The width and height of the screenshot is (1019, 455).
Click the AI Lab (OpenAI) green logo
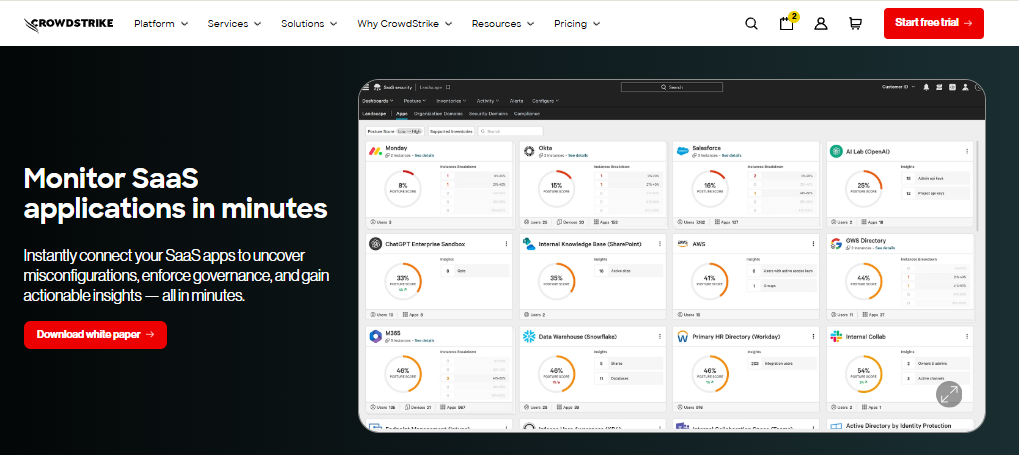pos(836,151)
